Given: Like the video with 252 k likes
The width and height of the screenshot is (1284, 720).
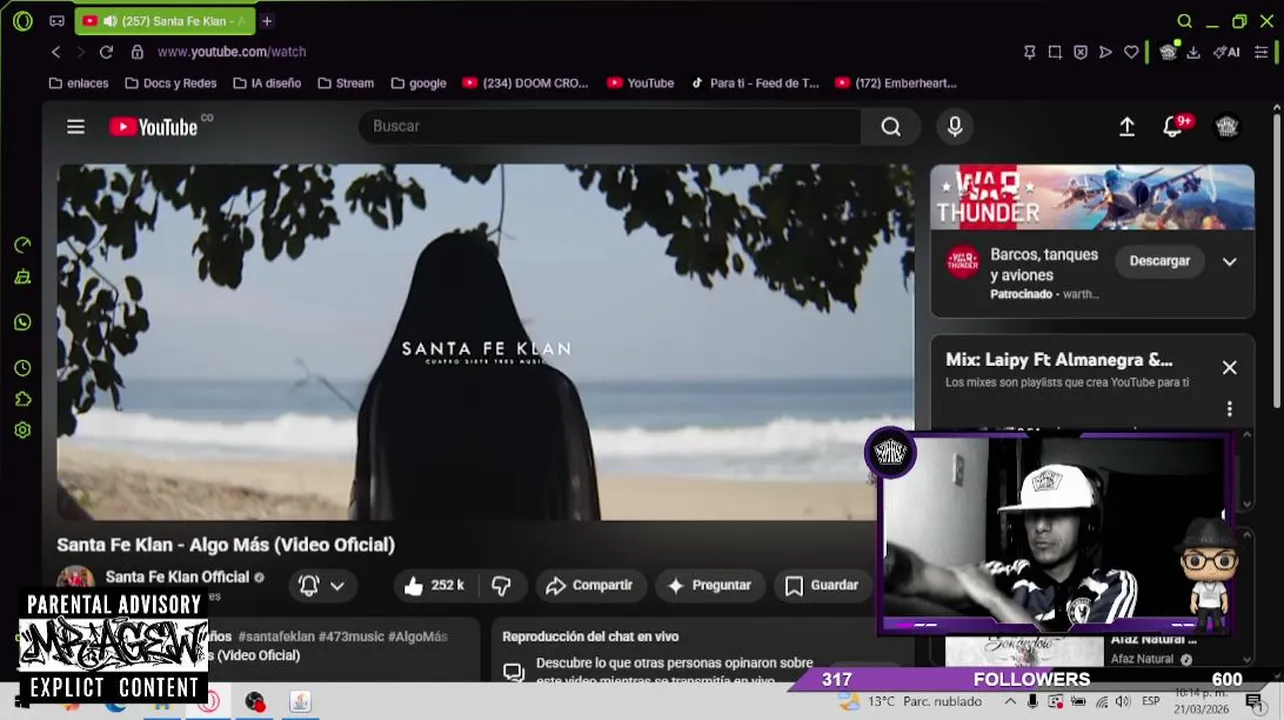Looking at the screenshot, I should 435,586.
